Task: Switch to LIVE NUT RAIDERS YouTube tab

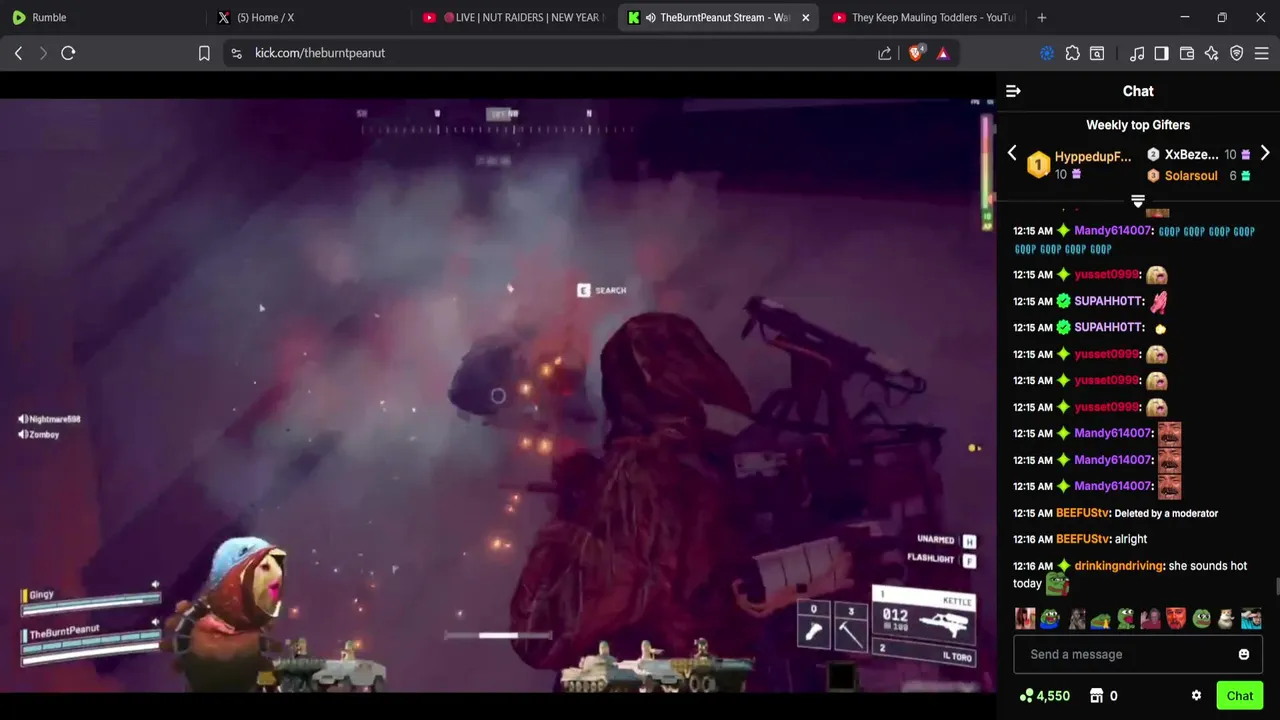Action: (x=511, y=17)
